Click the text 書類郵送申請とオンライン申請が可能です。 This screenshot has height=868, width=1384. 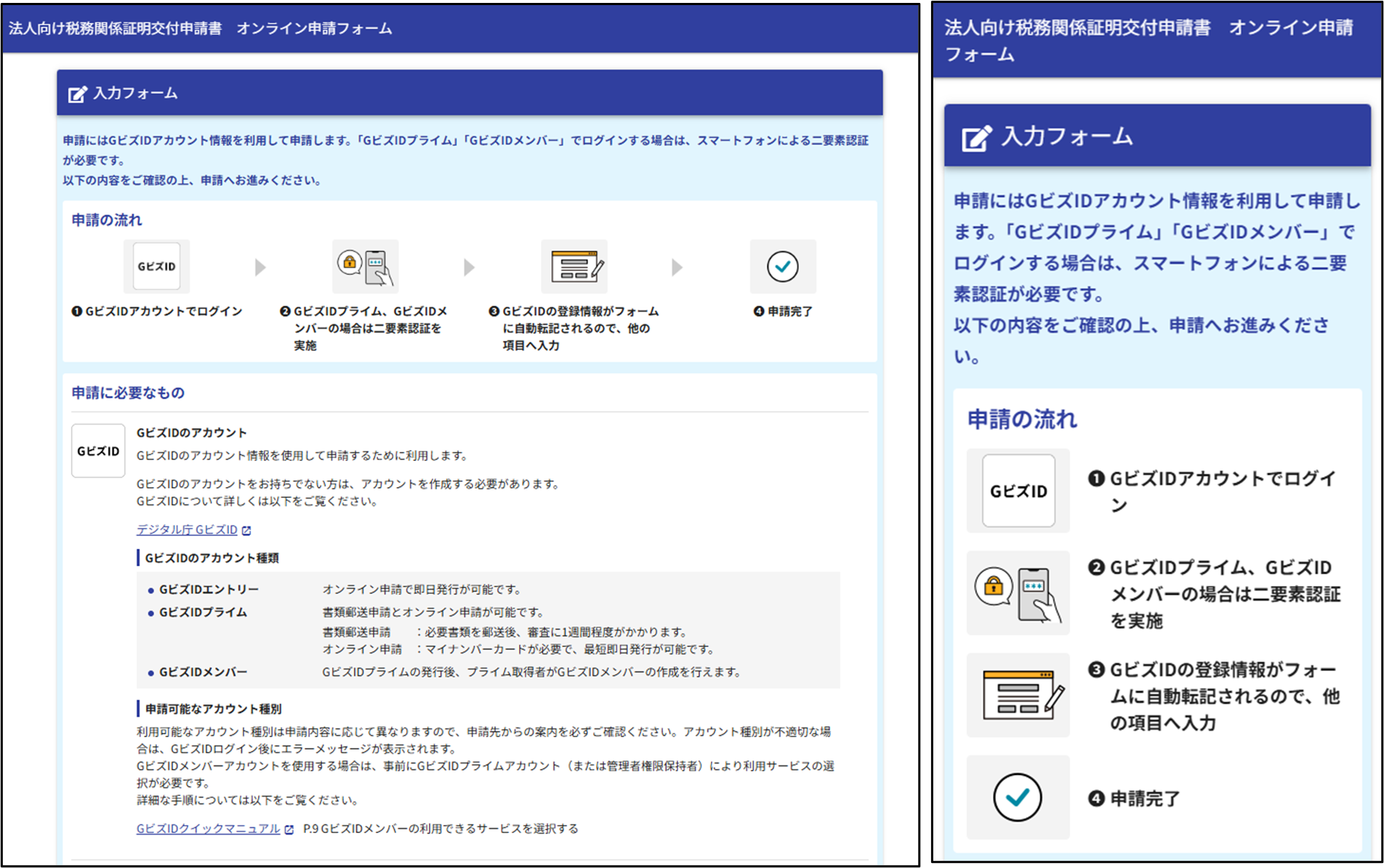[x=433, y=613]
